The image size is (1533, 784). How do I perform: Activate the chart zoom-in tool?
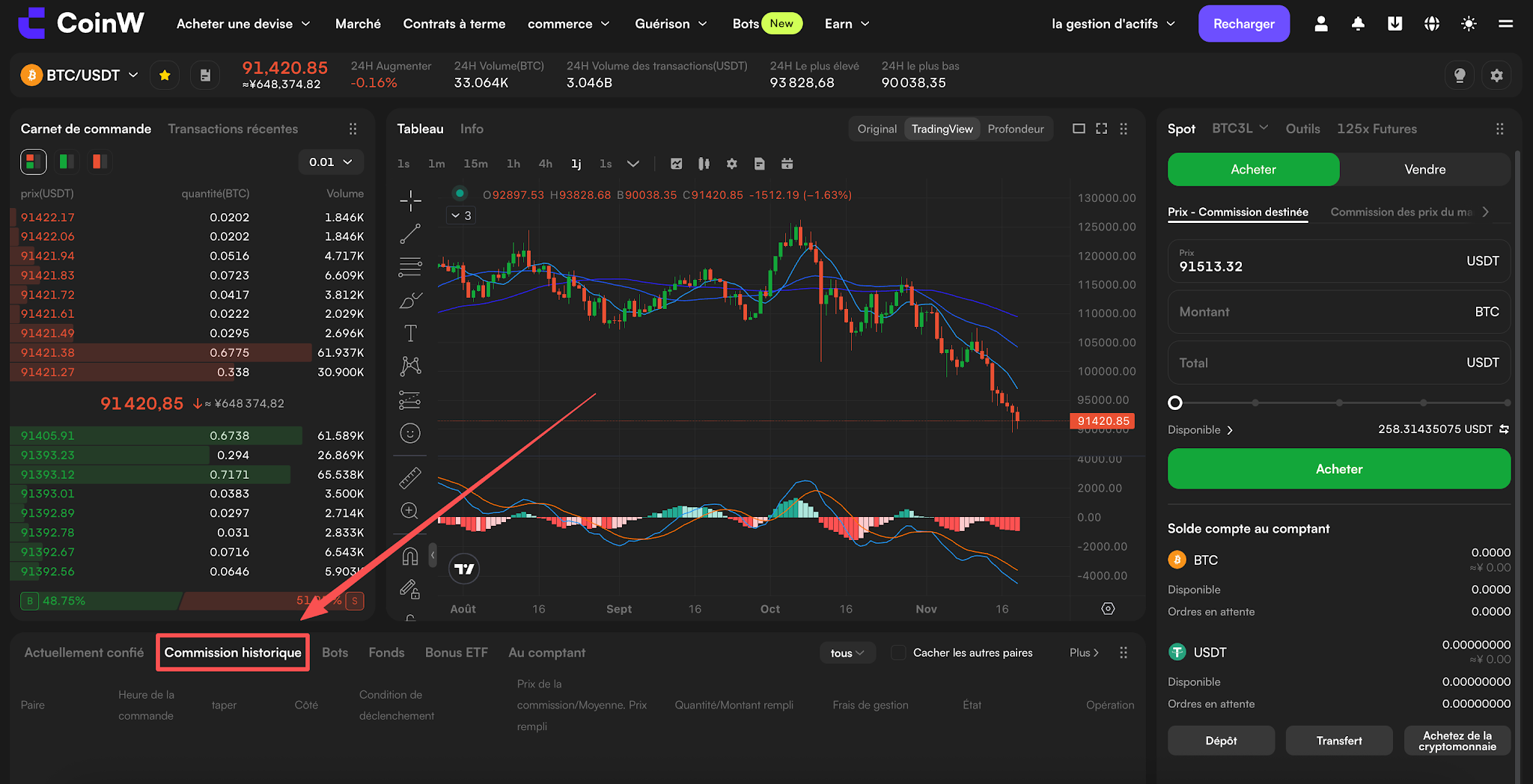click(409, 511)
